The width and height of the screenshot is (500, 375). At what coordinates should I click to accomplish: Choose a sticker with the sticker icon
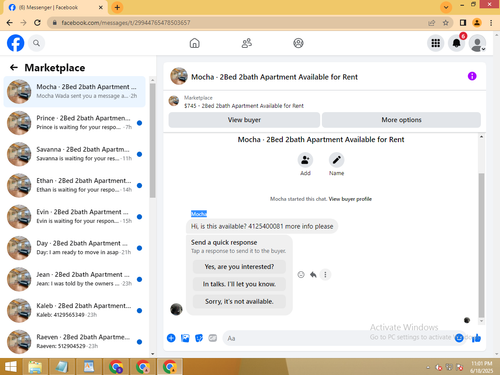pos(199,338)
